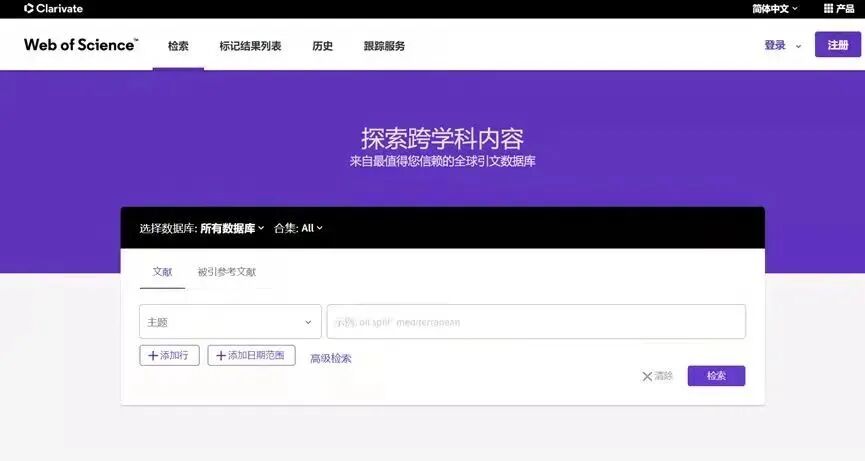865x461 pixels.
Task: Click the 添加行 button
Action: (169, 356)
